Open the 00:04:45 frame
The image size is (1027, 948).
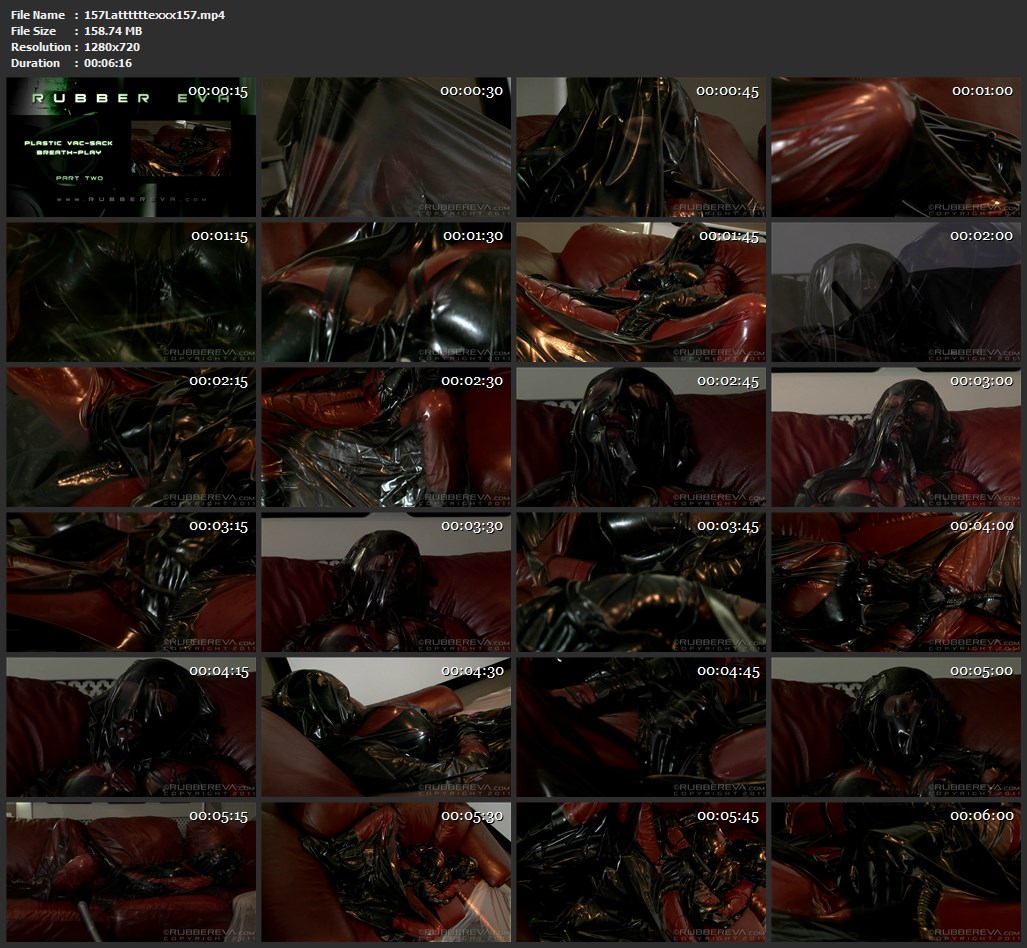[641, 727]
